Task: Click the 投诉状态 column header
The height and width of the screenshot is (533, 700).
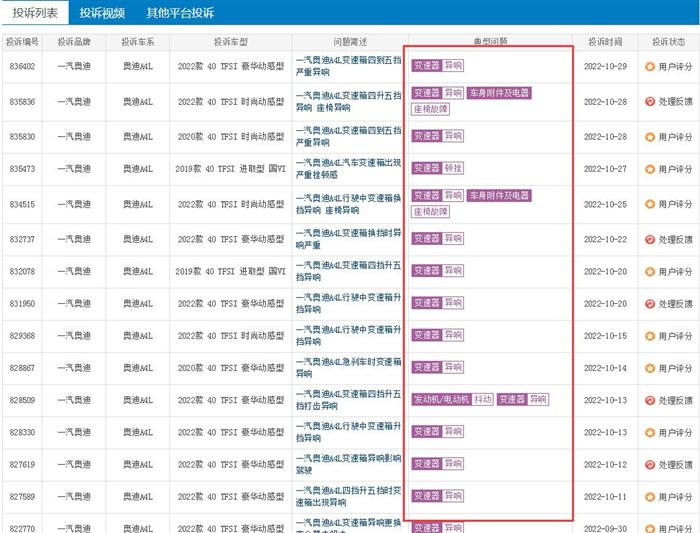Action: coord(668,42)
